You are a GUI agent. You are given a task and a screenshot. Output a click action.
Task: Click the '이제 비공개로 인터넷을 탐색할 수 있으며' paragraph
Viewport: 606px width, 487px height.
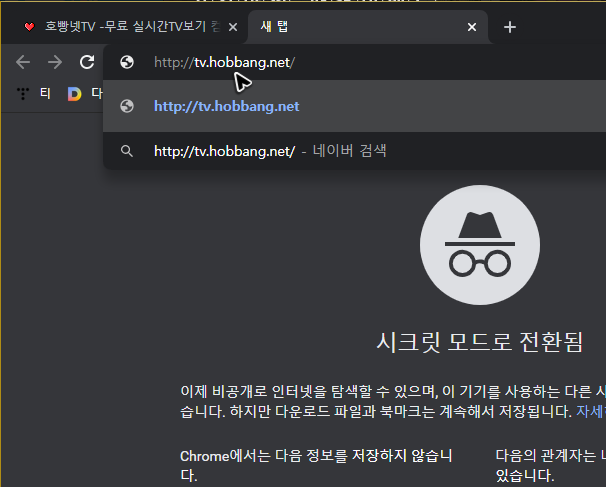tap(393, 402)
